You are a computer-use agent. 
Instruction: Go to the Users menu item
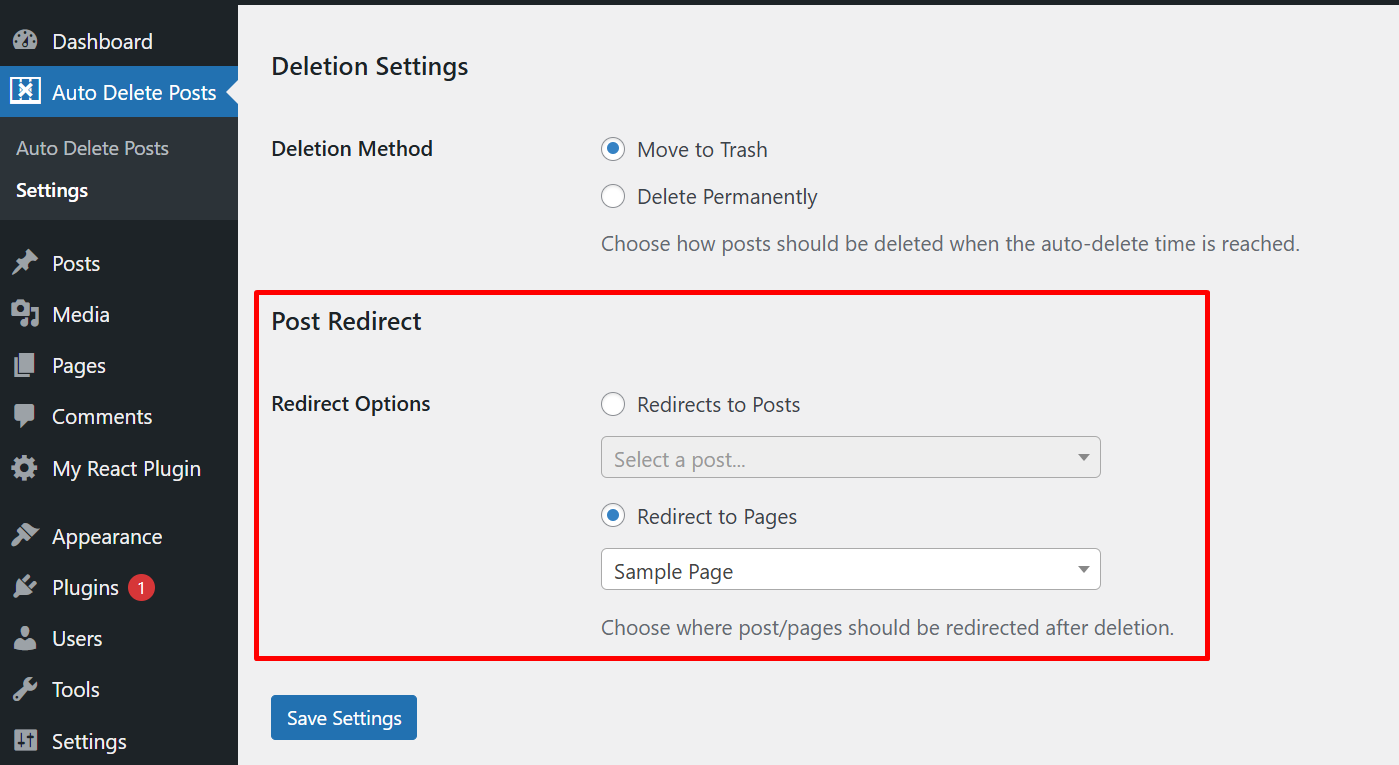click(77, 638)
